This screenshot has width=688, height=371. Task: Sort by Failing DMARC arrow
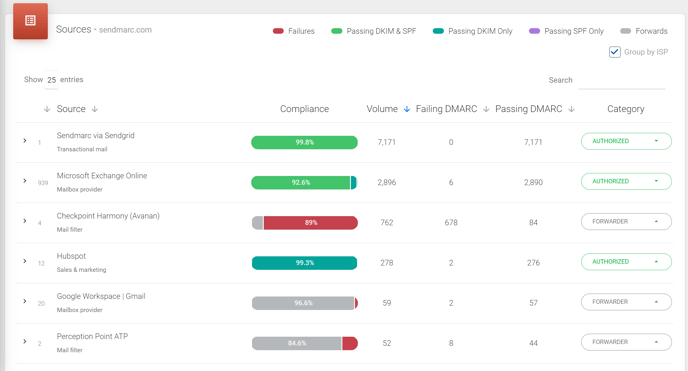[486, 109]
